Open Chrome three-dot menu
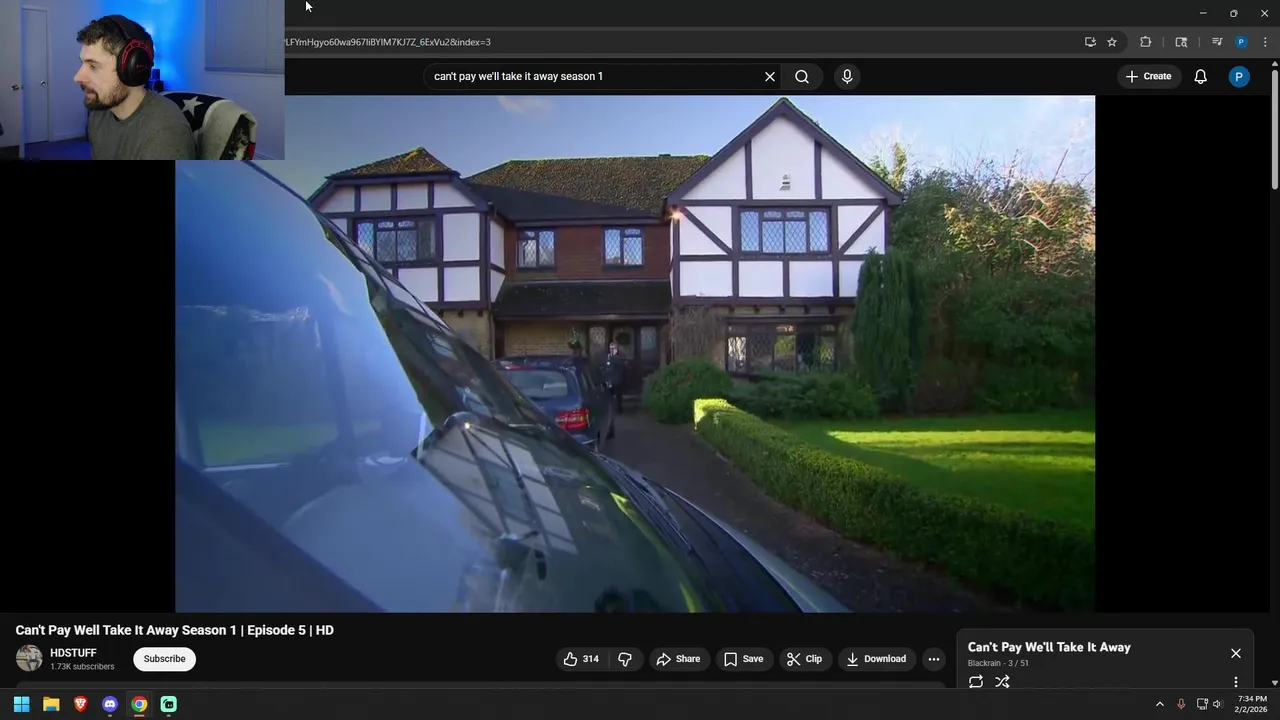The image size is (1280, 720). click(x=1265, y=42)
